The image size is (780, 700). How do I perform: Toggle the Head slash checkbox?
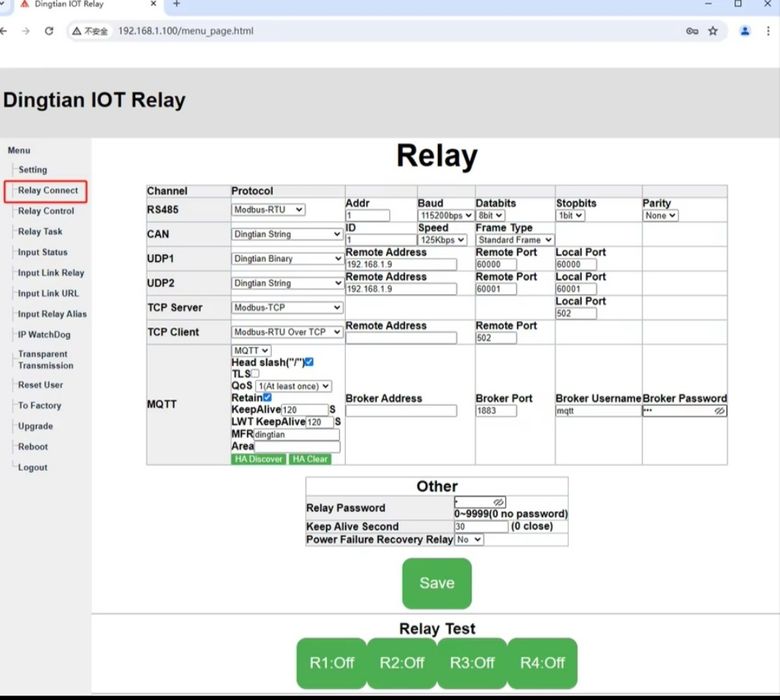(x=309, y=362)
